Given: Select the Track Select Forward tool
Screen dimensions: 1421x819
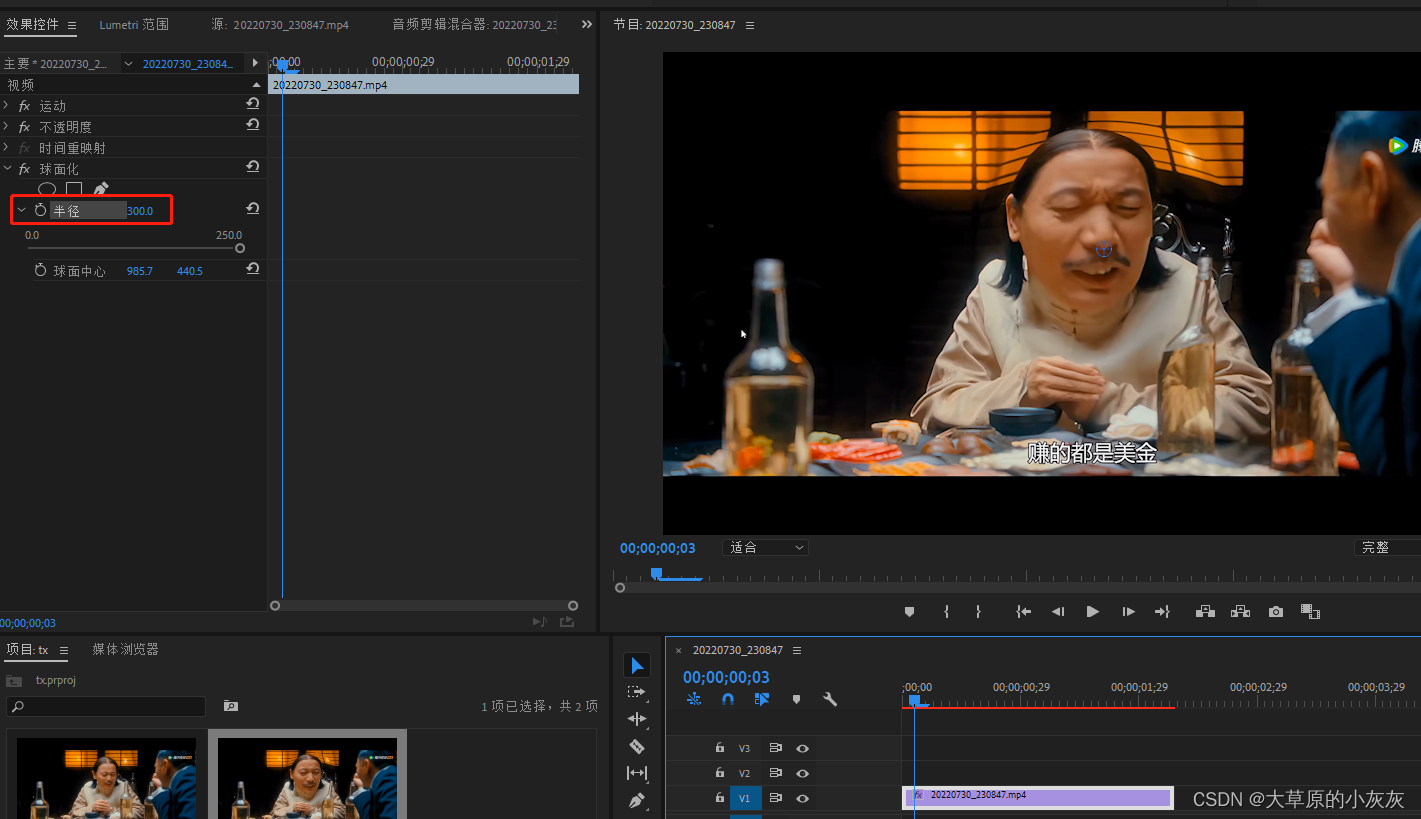Looking at the screenshot, I should click(637, 692).
